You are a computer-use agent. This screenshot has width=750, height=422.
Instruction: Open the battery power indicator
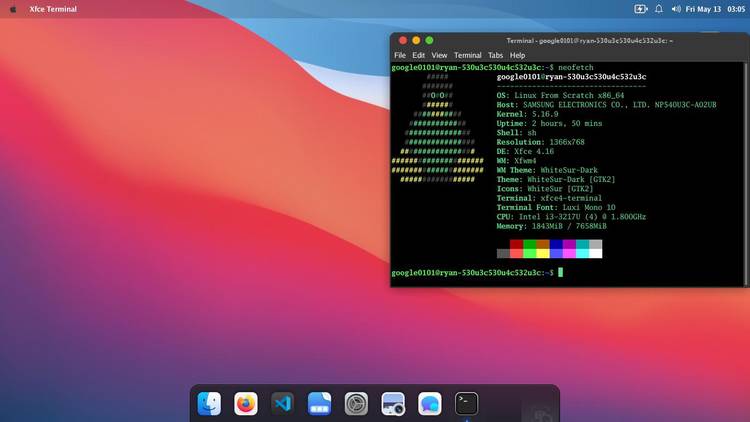pyautogui.click(x=640, y=9)
